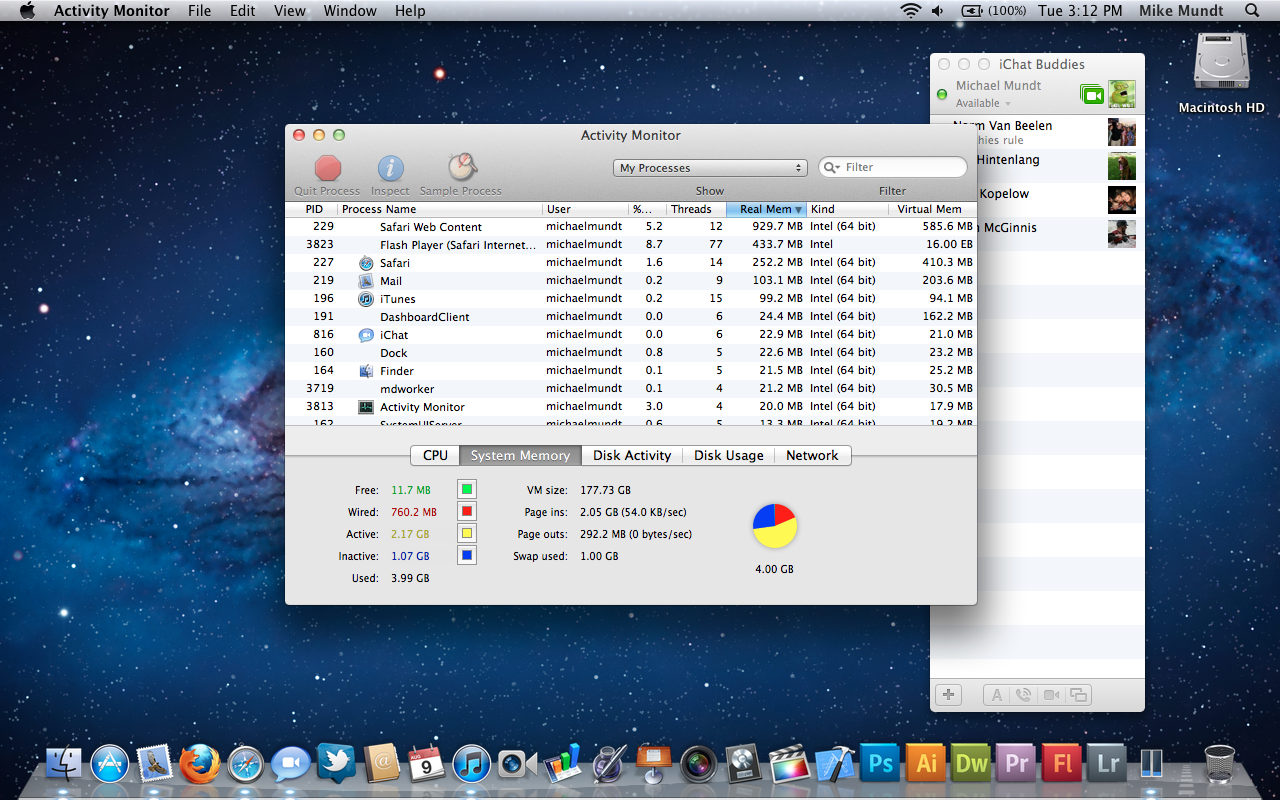The image size is (1280, 800).
Task: Start video chat via green camera icon
Action: point(1092,94)
